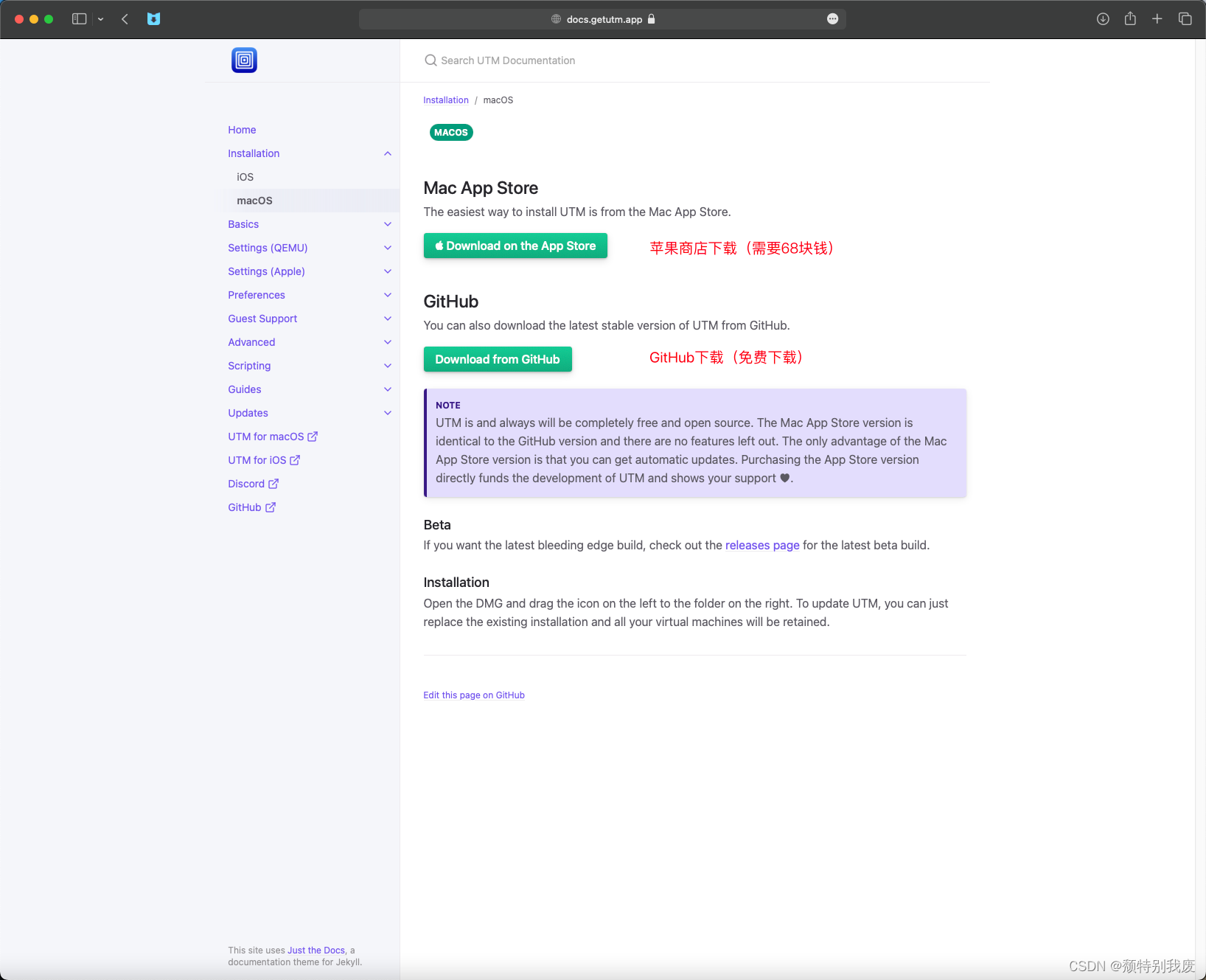Screen dimensions: 1206x980
Task: Click the docs.getutm.app address bar
Action: 602,19
